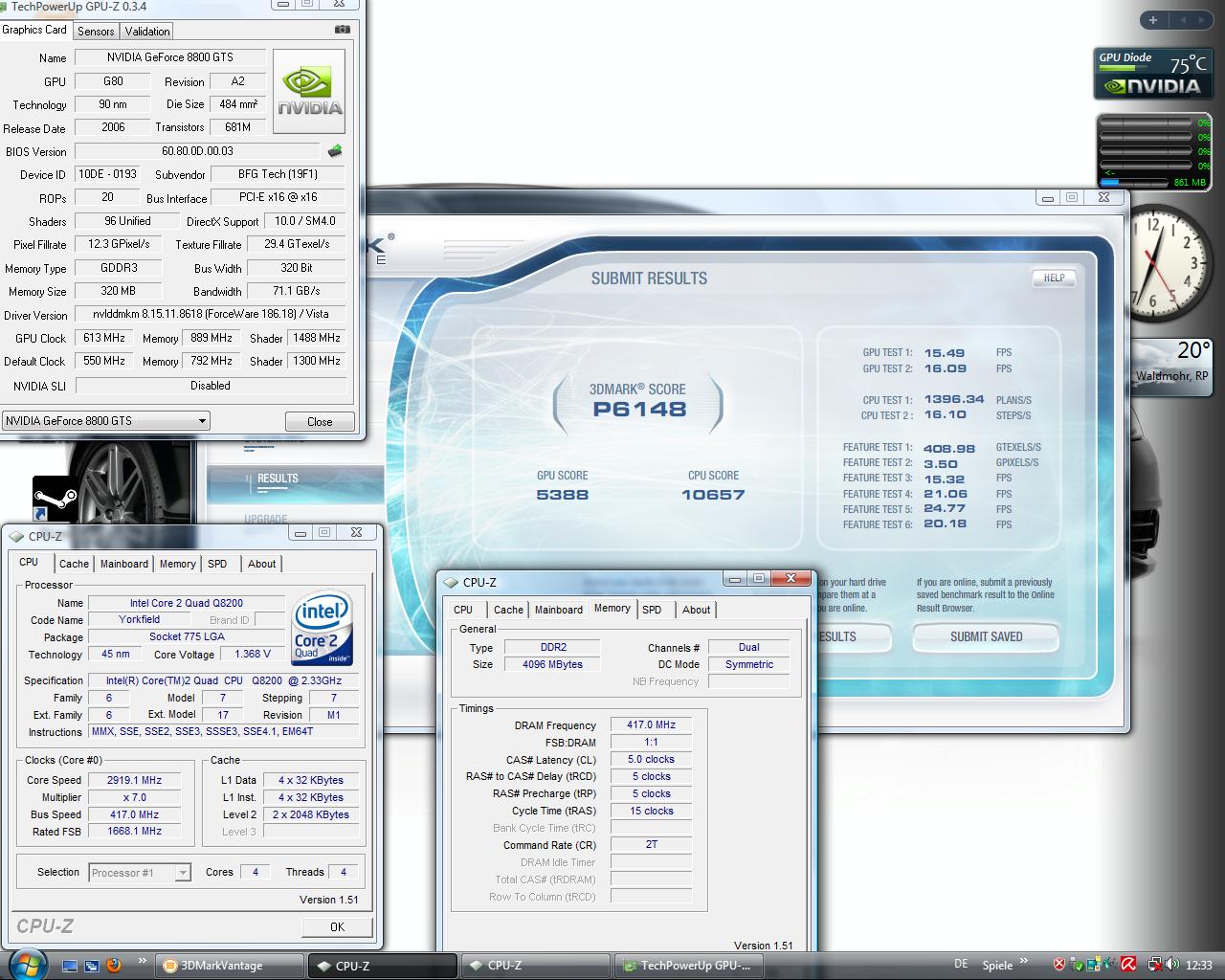This screenshot has width=1225, height=980.
Task: Expand the Spiele toolbar overflow chevron
Action: pyautogui.click(x=1024, y=961)
